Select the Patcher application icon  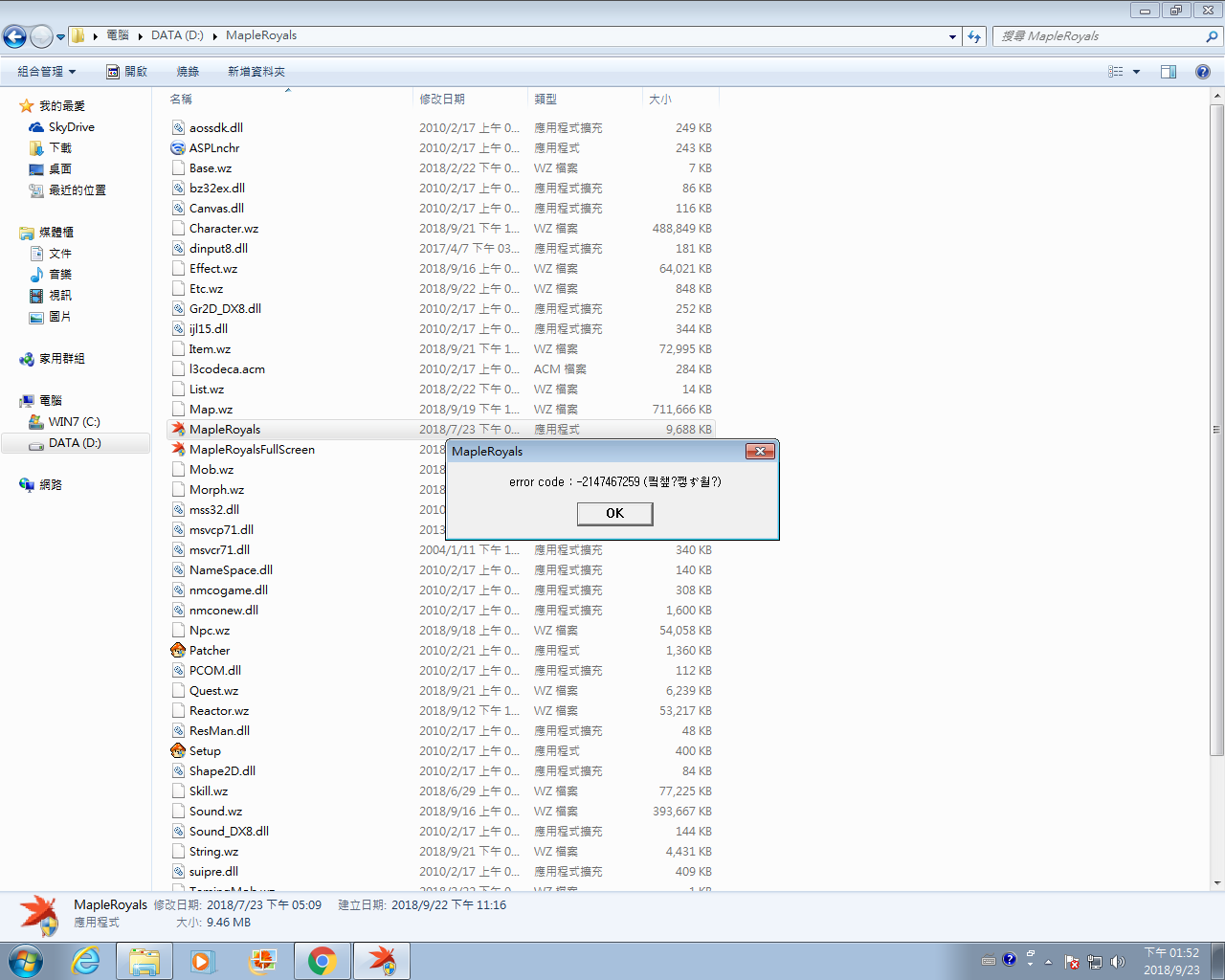click(x=178, y=650)
